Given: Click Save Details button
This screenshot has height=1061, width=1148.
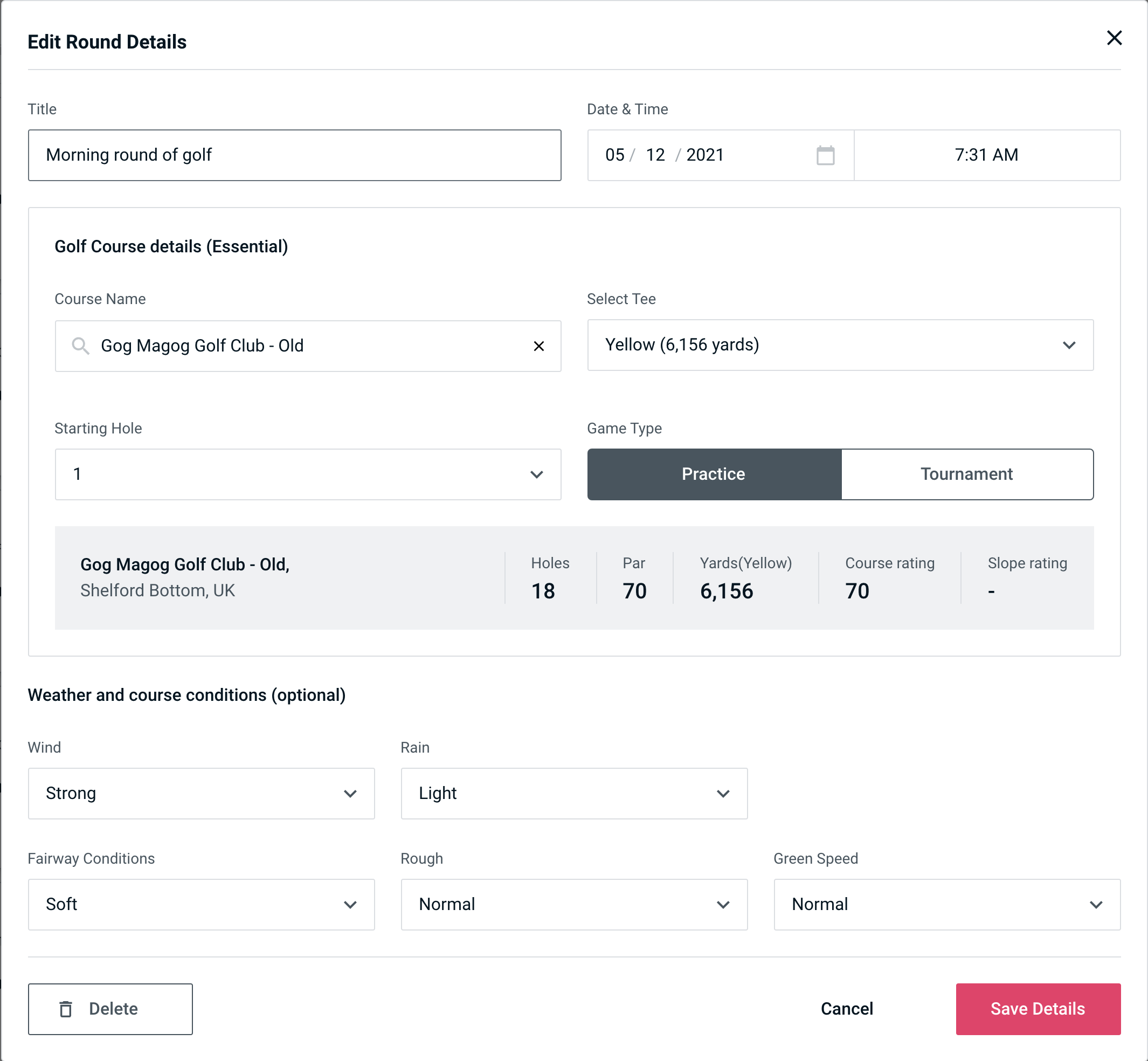Looking at the screenshot, I should (1038, 1009).
